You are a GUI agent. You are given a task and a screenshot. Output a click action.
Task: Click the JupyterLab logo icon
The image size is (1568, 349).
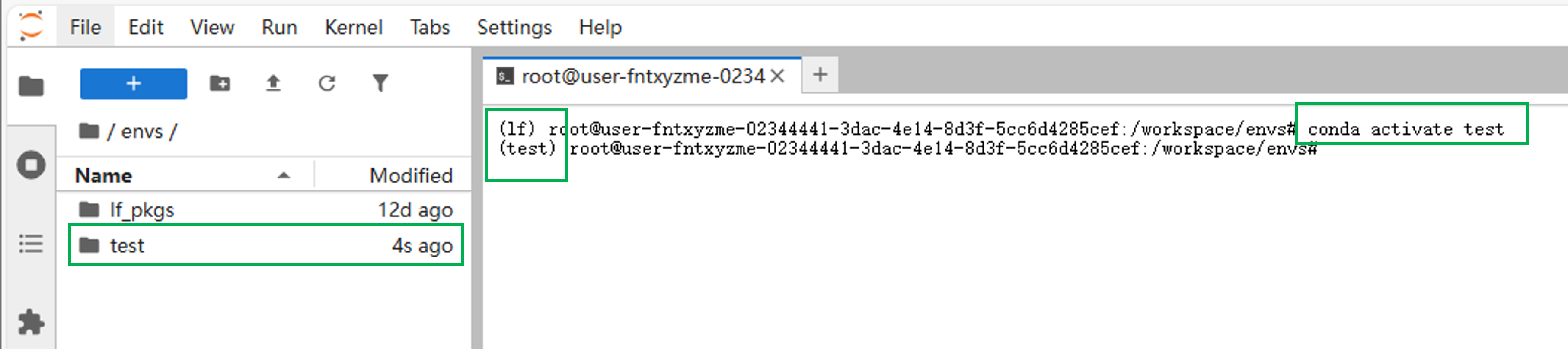(30, 25)
